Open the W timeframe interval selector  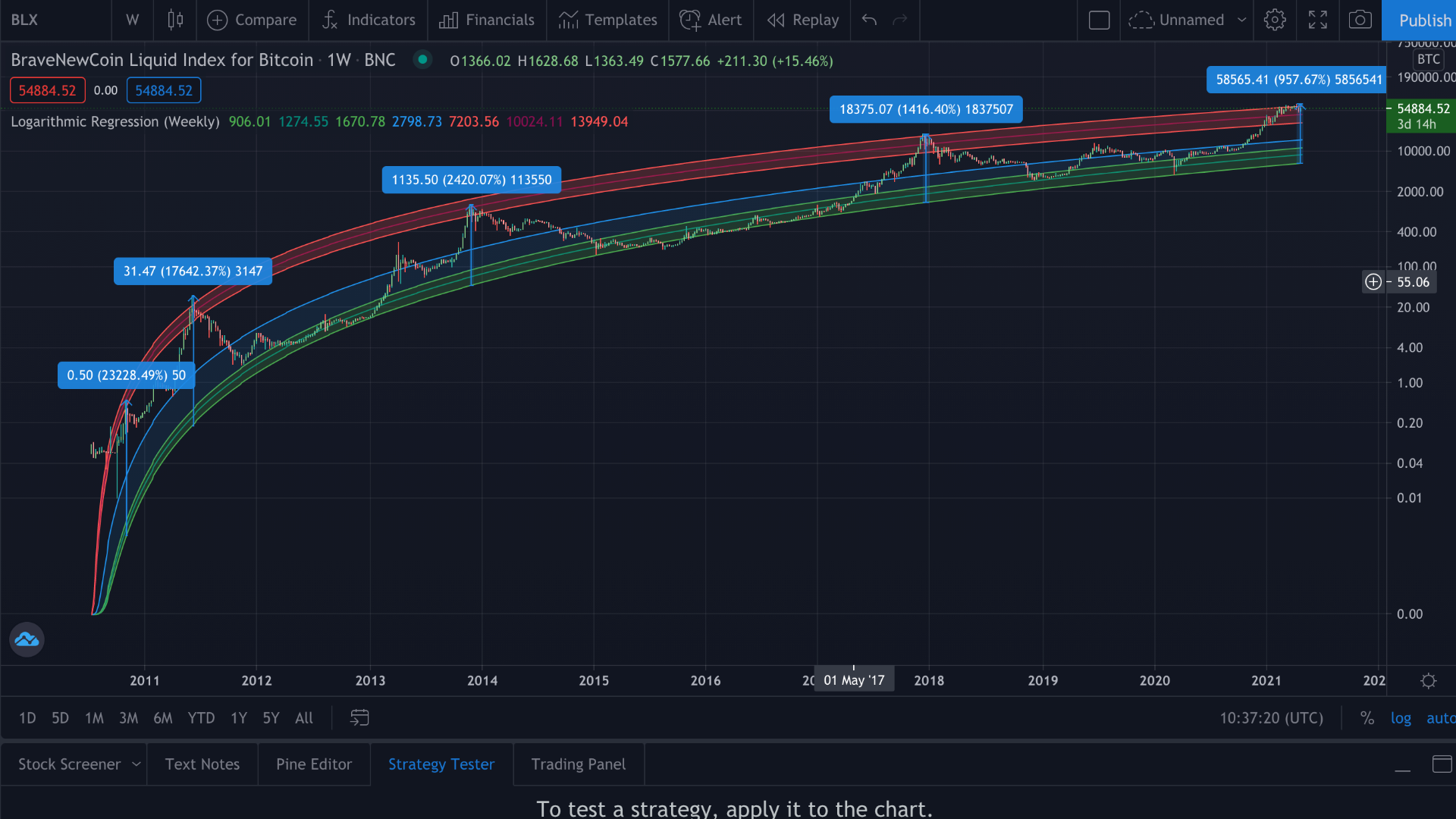[x=132, y=20]
